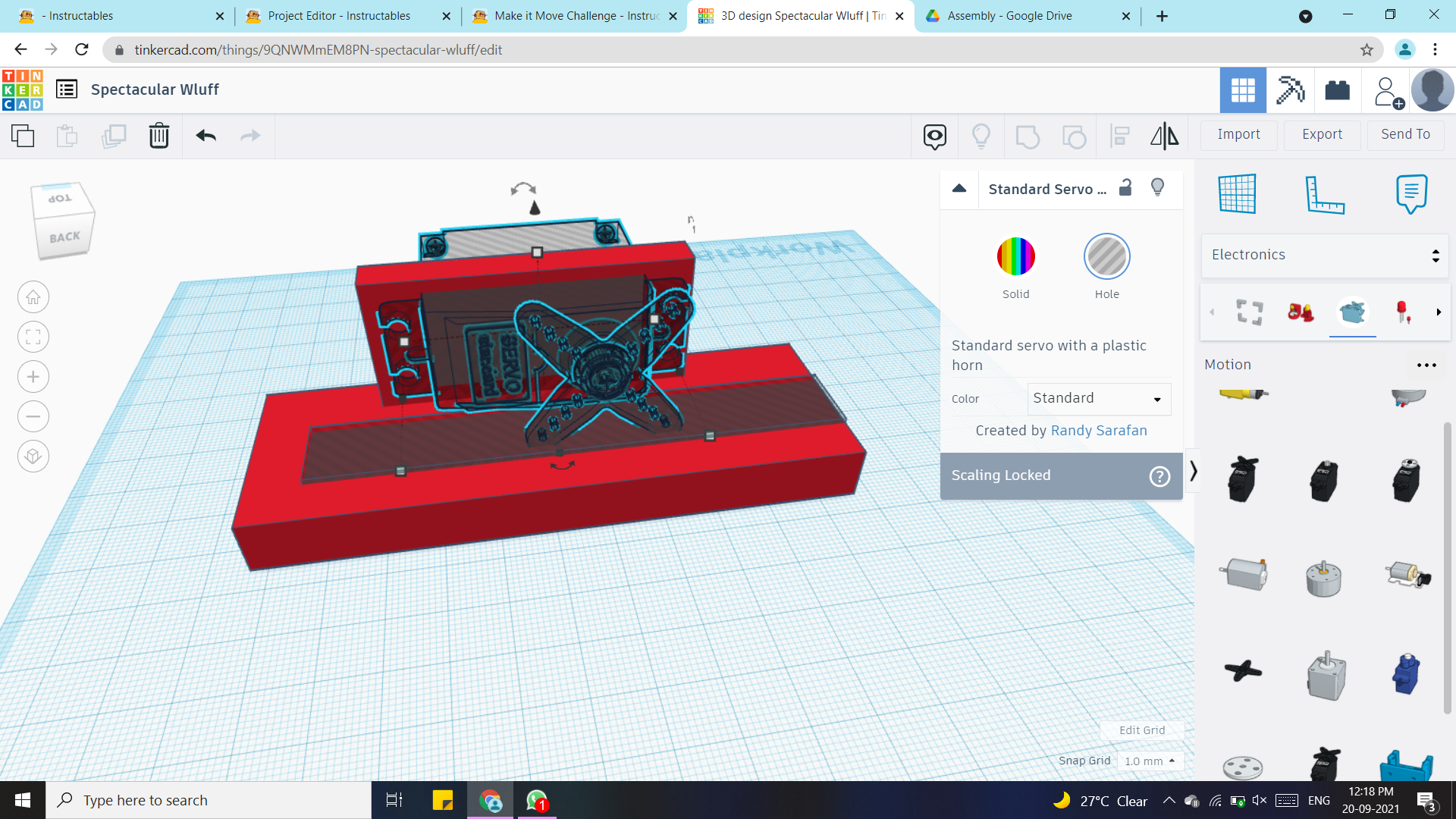
Task: Click the Duplicate and repeat icon
Action: (114, 136)
